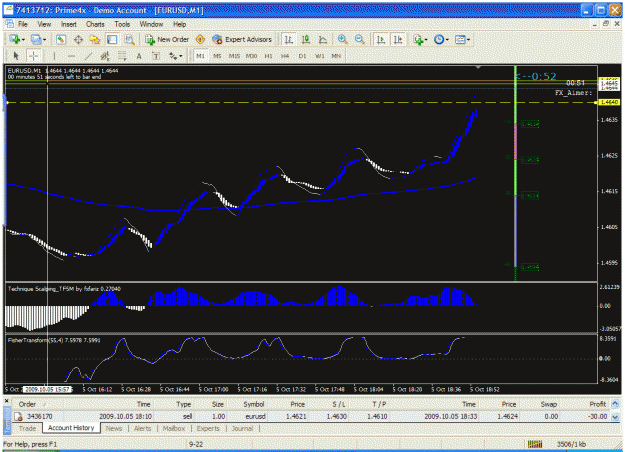Draw a trendline with the line tool
The width and height of the screenshot is (625, 452).
[88, 56]
